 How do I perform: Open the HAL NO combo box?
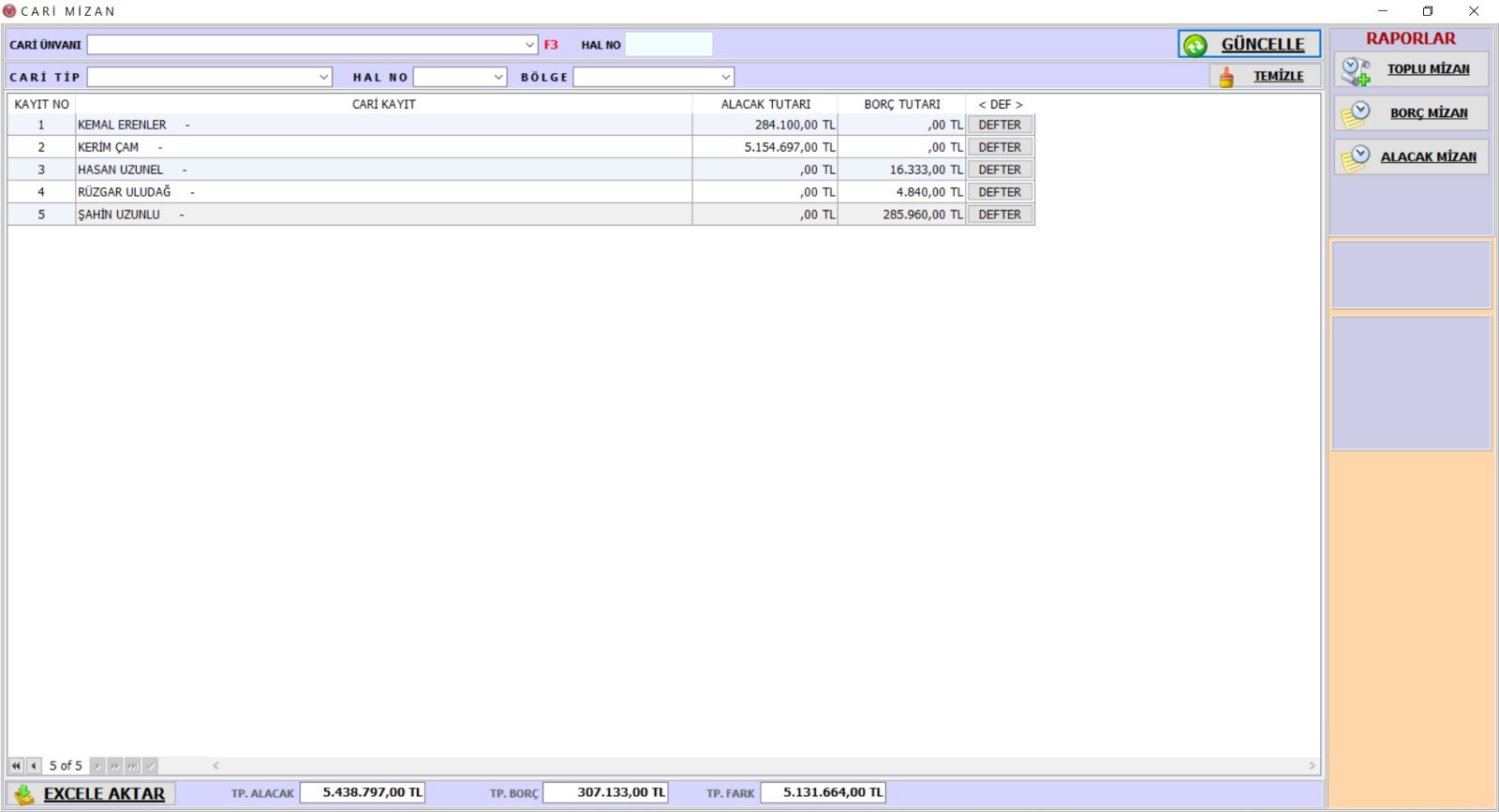[x=498, y=77]
